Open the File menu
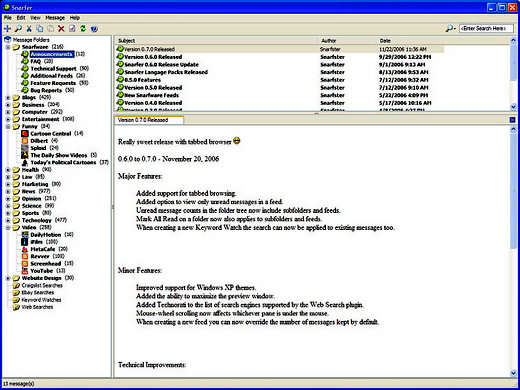Viewport: 520px width, 390px height. 8,18
